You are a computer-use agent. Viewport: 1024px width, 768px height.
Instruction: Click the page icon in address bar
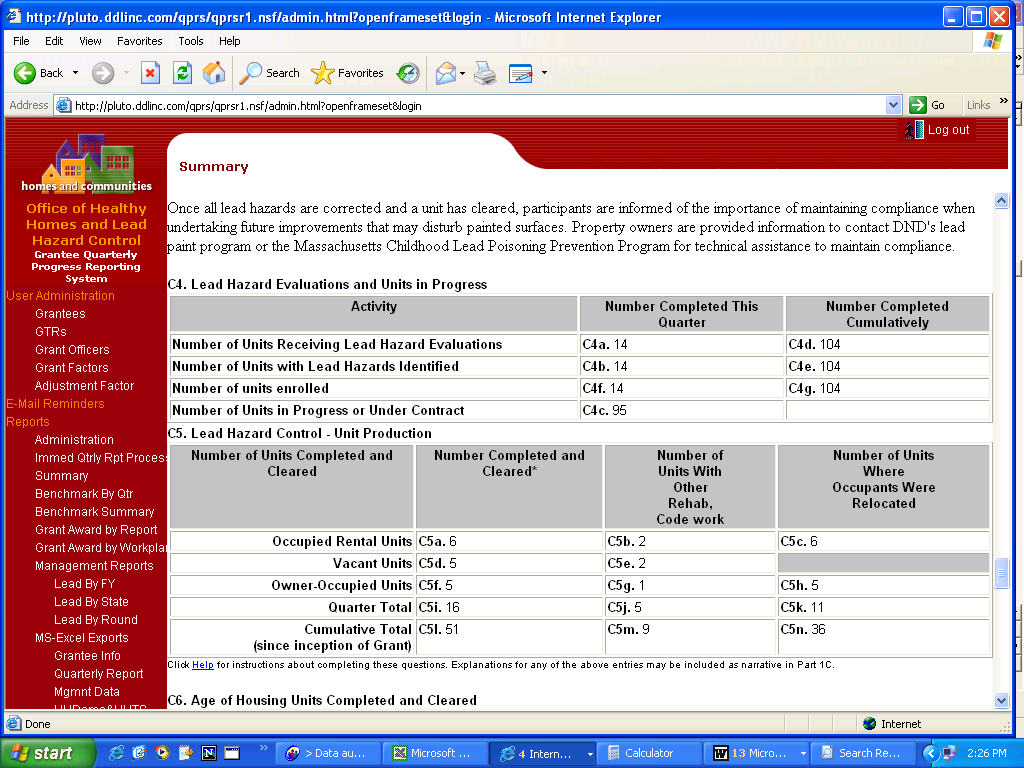point(63,105)
